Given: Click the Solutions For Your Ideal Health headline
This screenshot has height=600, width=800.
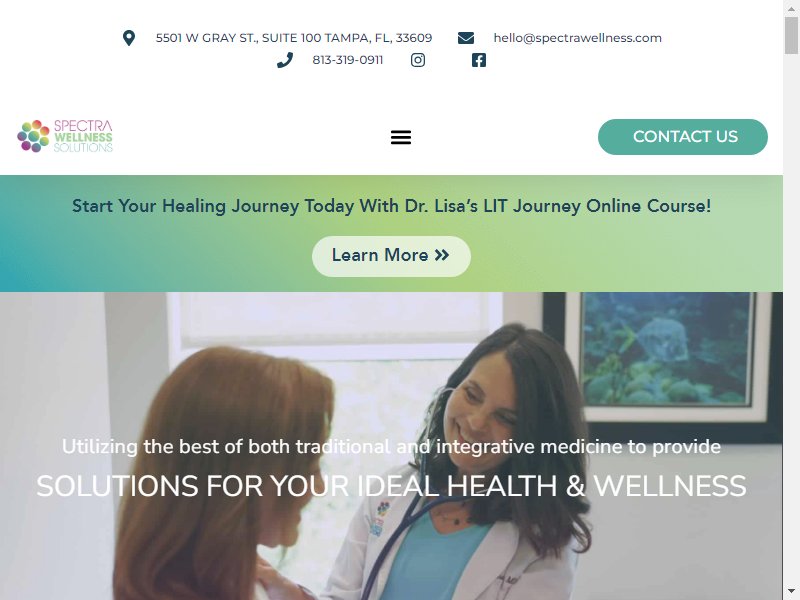Looking at the screenshot, I should 391,486.
